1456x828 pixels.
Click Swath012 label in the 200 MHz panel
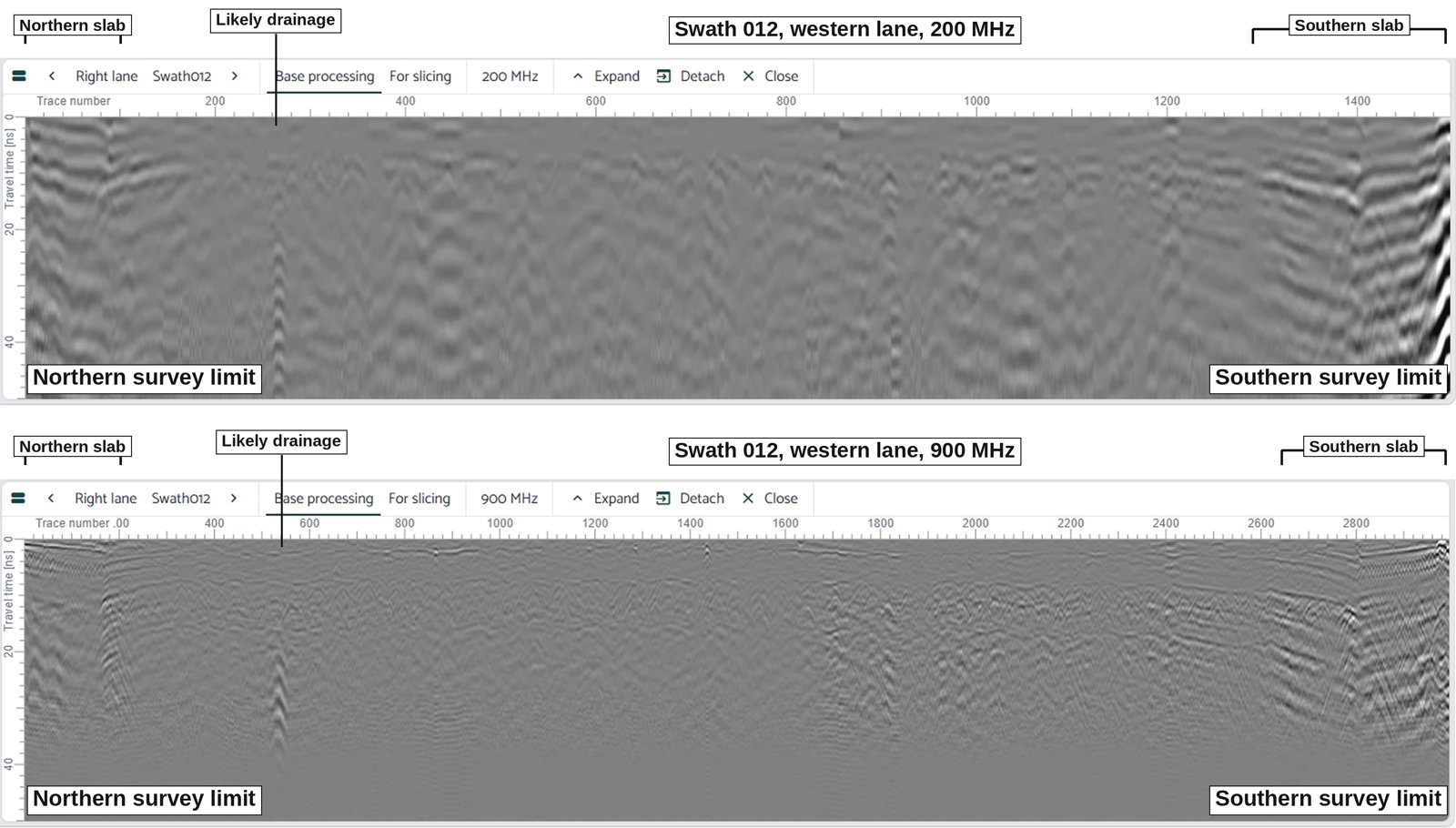coord(182,76)
